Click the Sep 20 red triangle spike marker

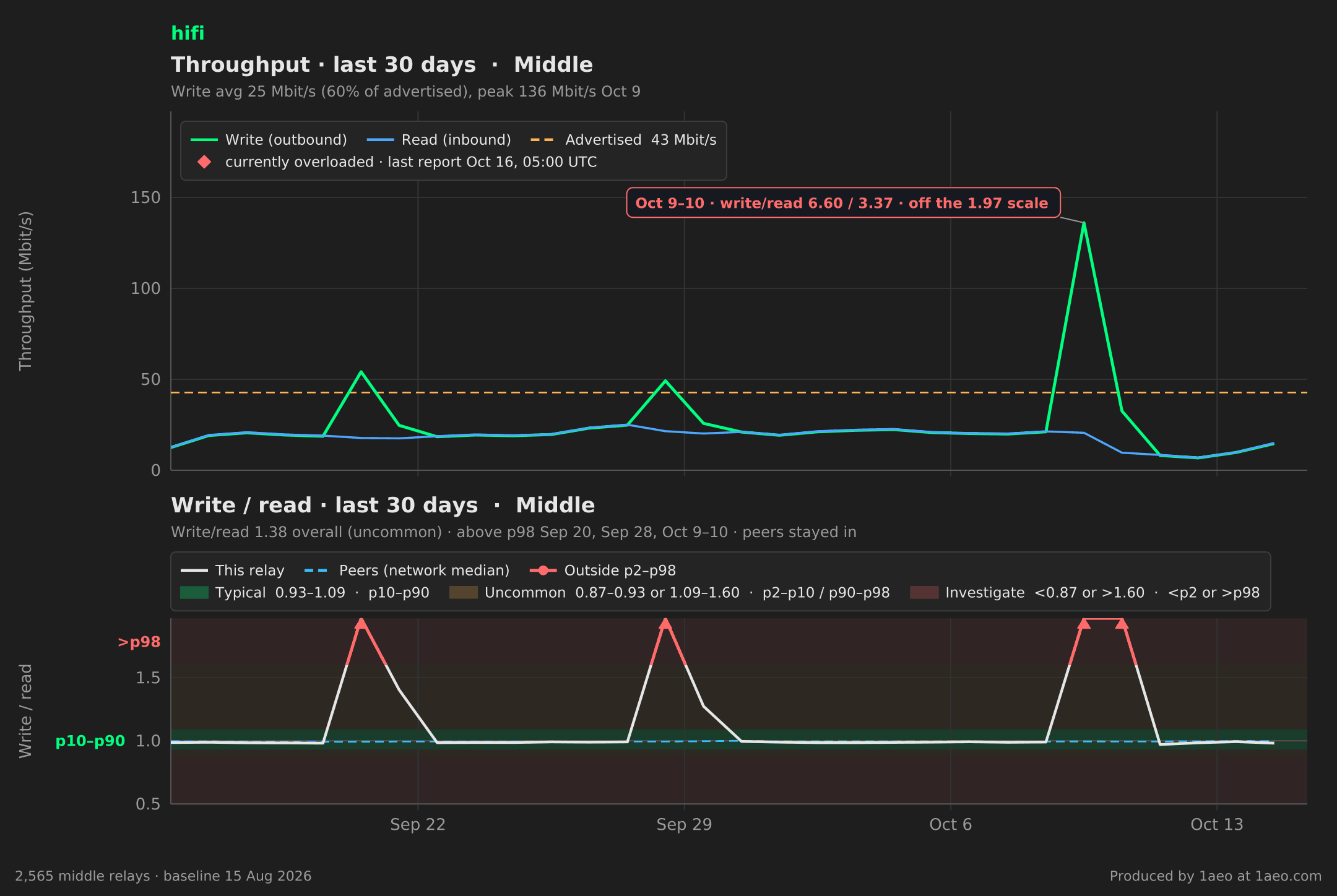[361, 623]
